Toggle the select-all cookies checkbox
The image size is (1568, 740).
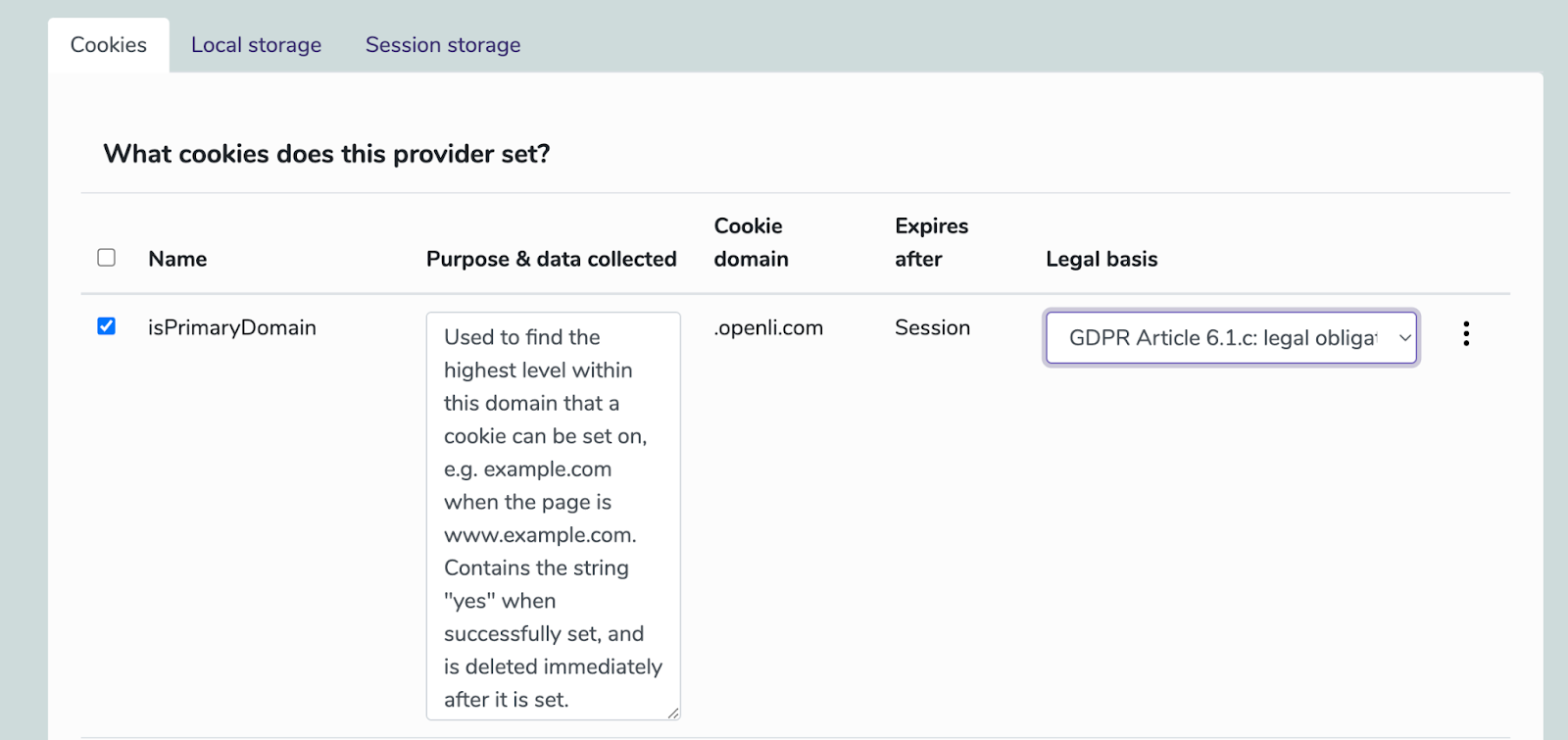click(107, 258)
